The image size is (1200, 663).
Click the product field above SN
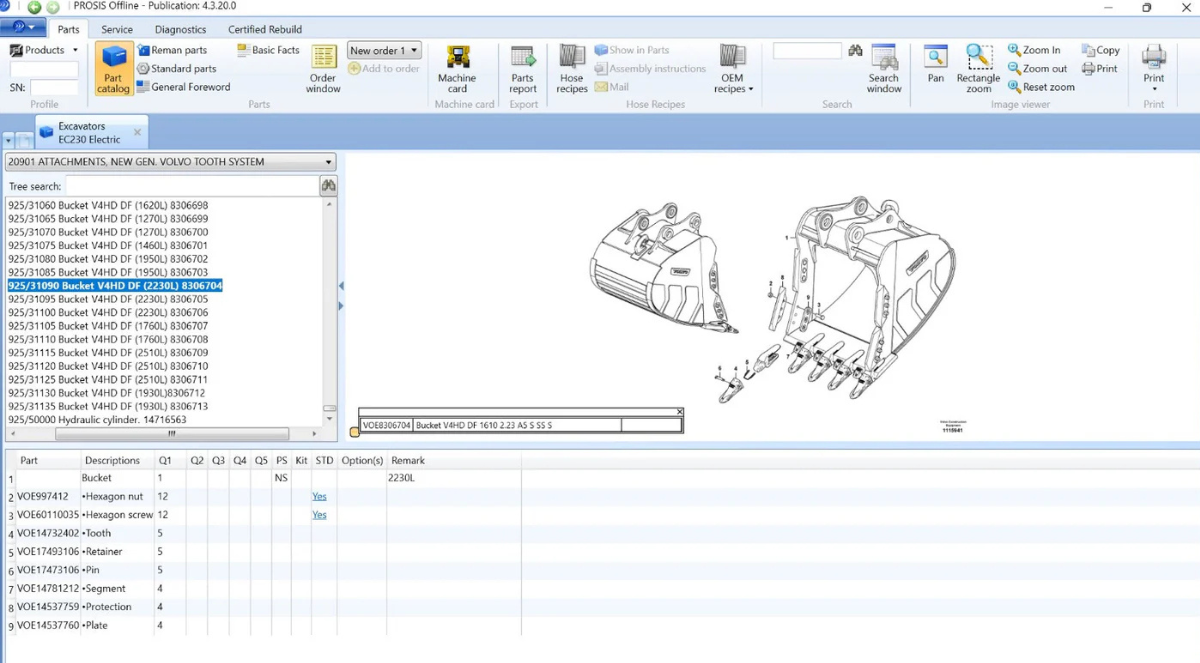[x=44, y=70]
